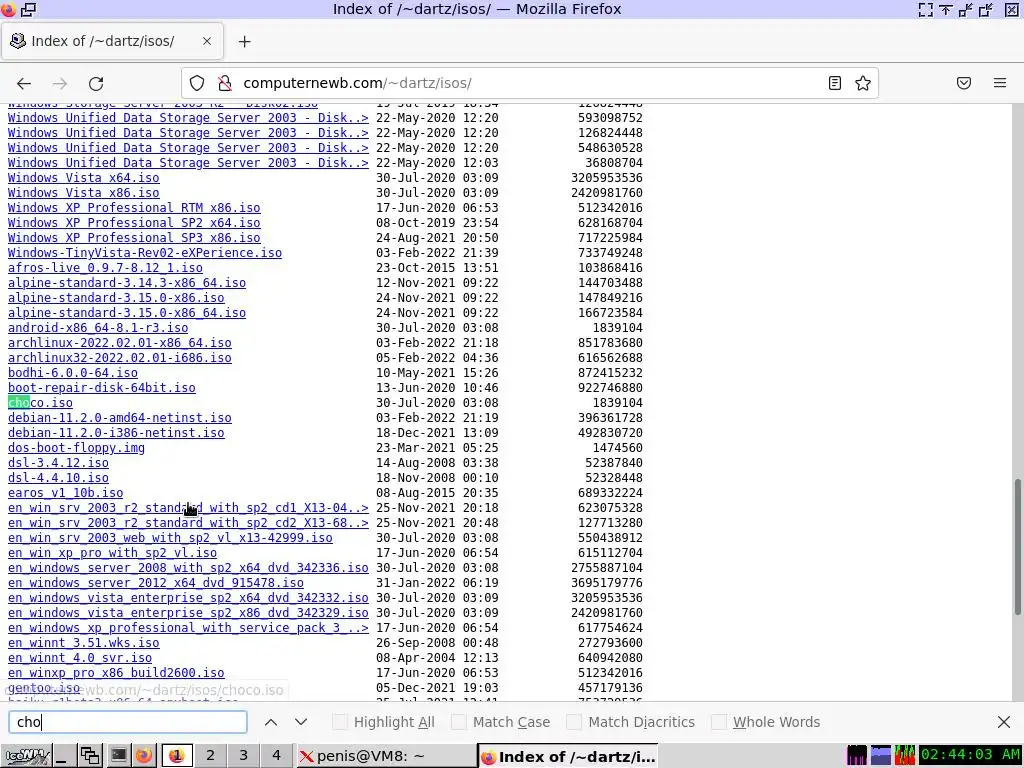Toggle Whole Words checkbox
The height and width of the screenshot is (768, 1024).
point(718,722)
